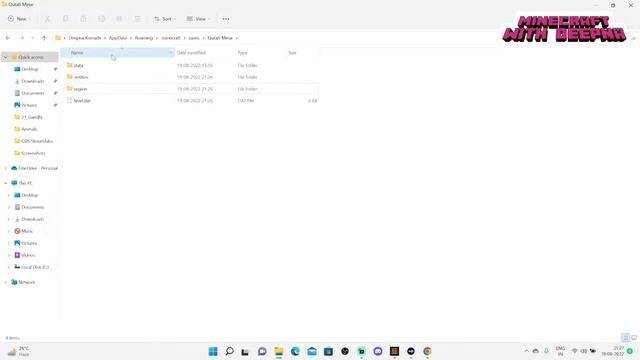This screenshot has height=360, width=640.
Task: Open Local Disk (C:) in sidebar
Action: tap(35, 267)
